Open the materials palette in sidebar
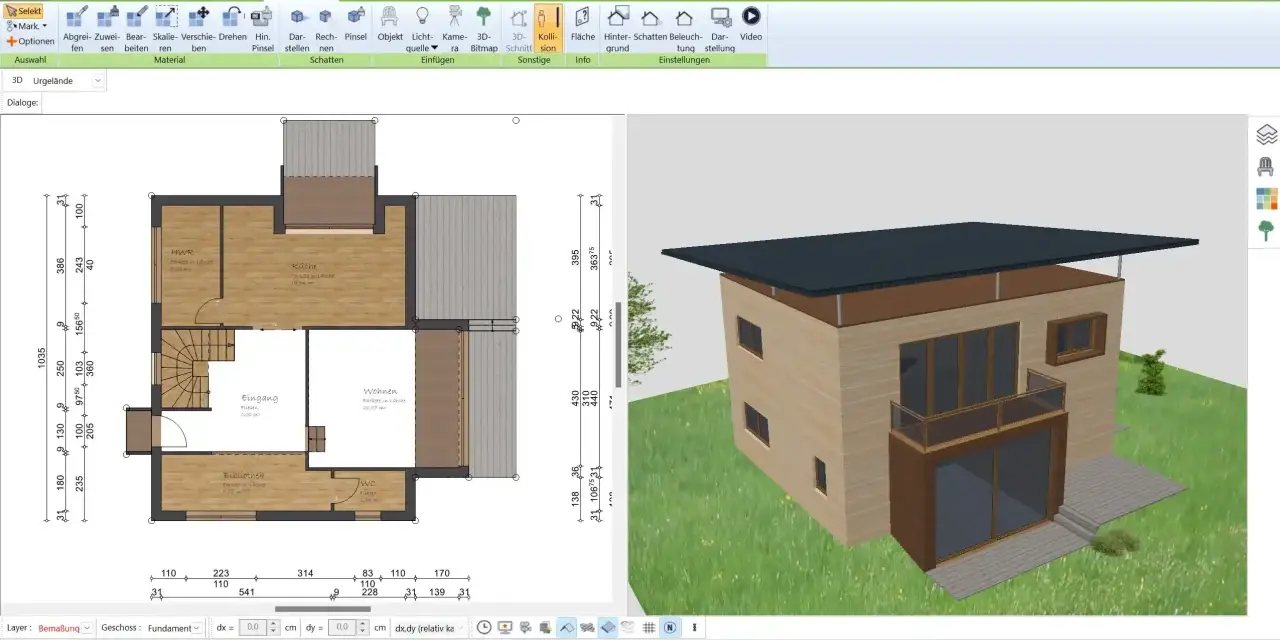Screen dimensions: 1280x640 [1267, 198]
